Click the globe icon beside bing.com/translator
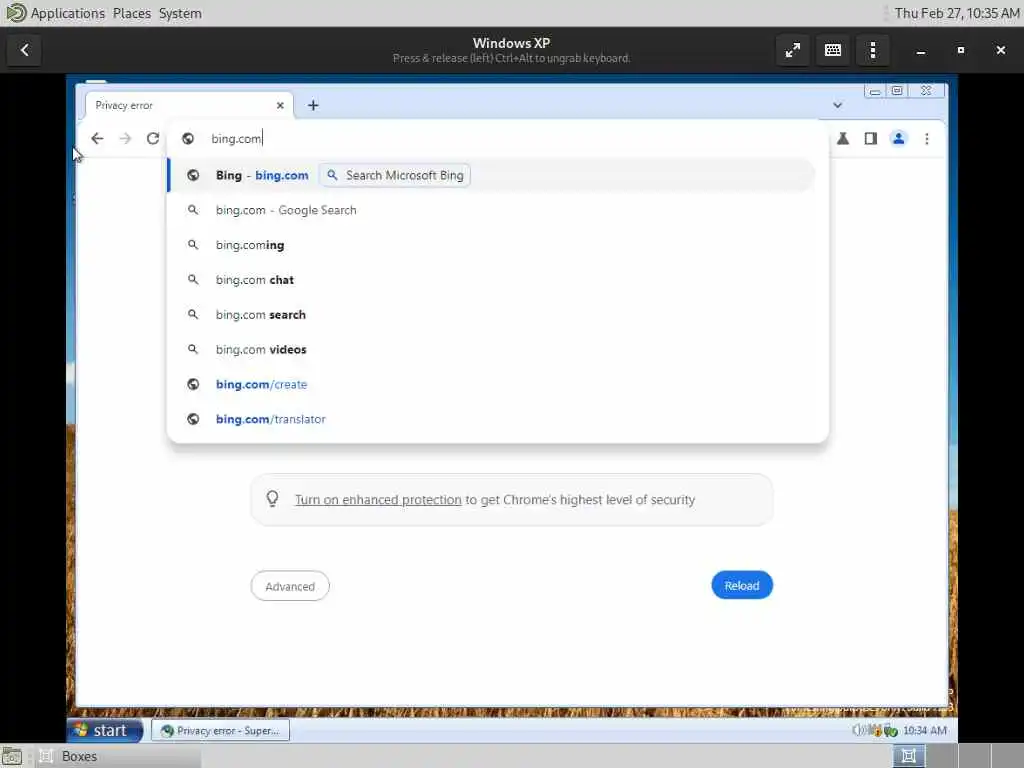1024x768 pixels. click(193, 419)
